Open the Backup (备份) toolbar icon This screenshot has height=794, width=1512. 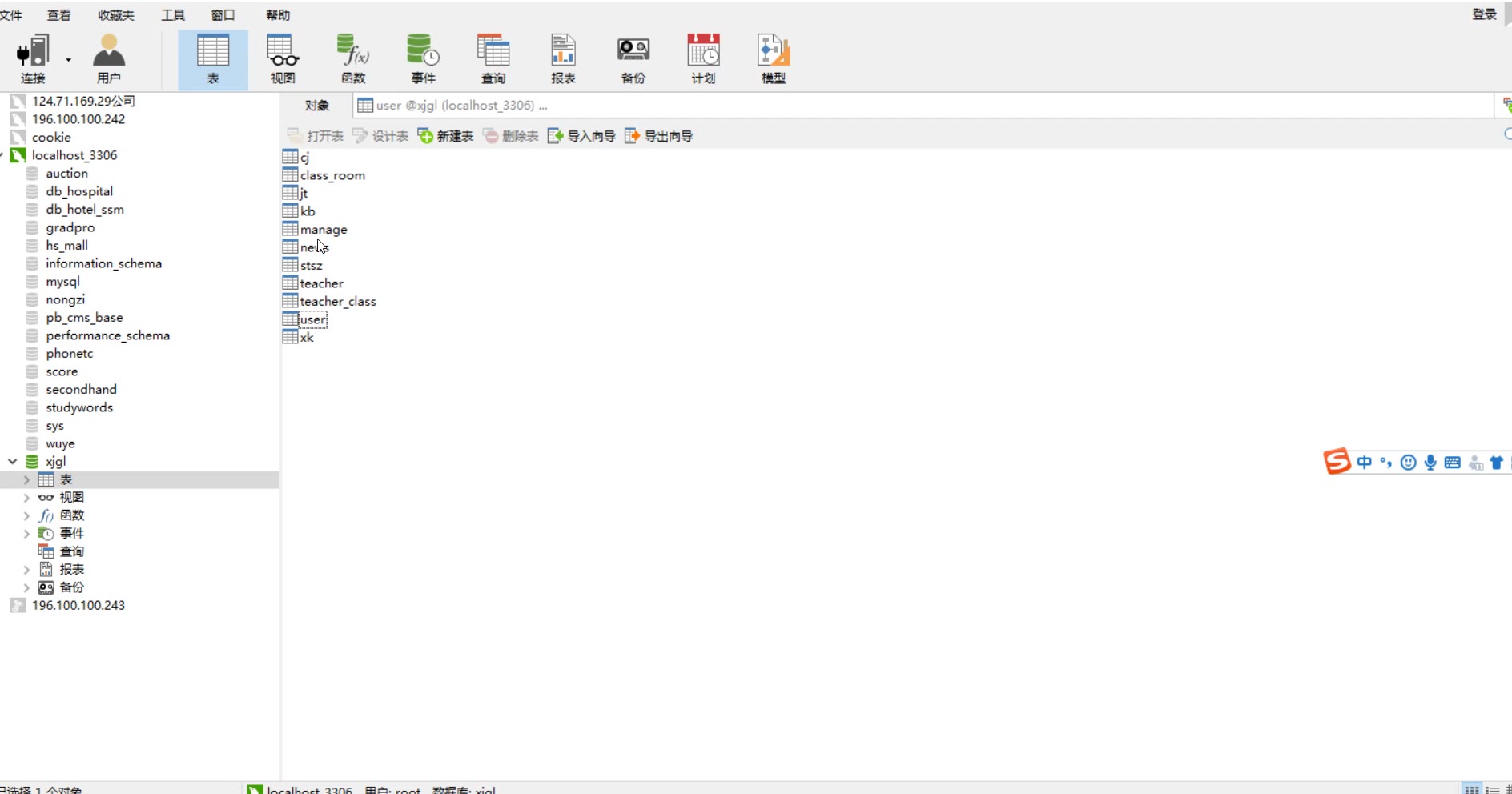tap(633, 59)
